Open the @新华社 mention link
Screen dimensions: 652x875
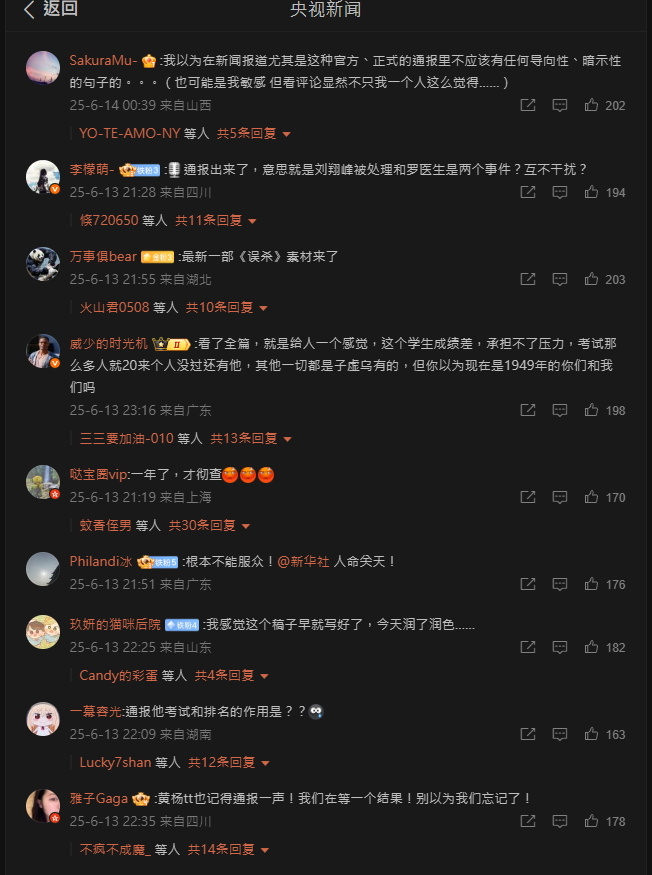coord(303,561)
